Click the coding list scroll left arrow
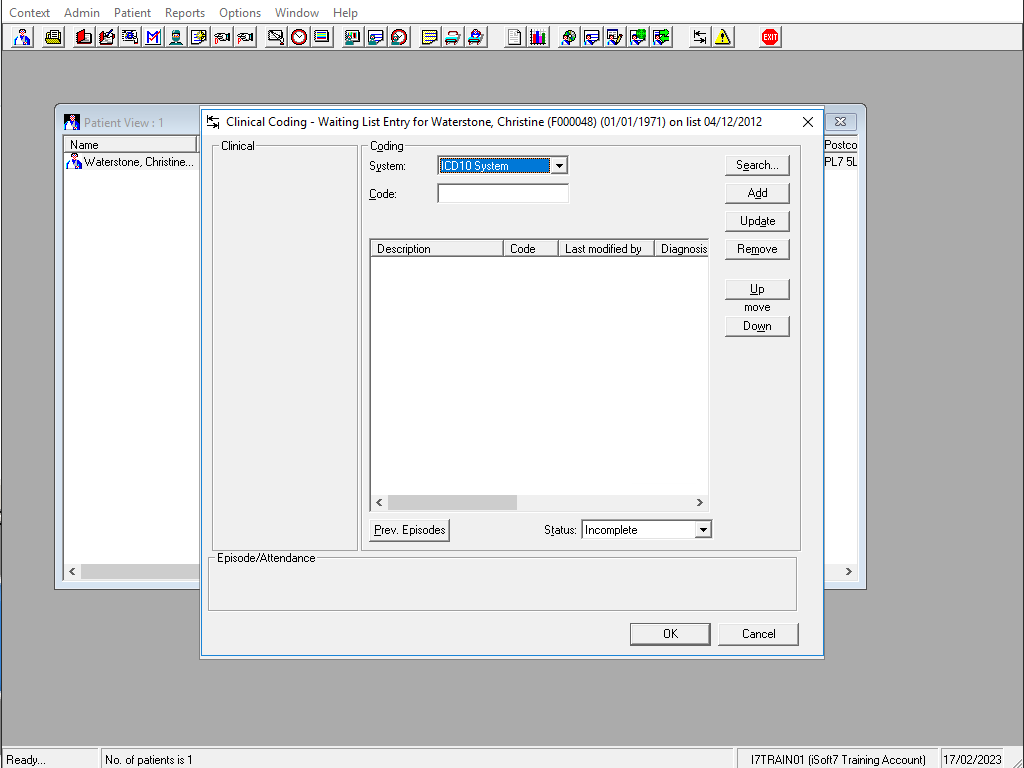The width and height of the screenshot is (1024, 768). pyautogui.click(x=379, y=502)
